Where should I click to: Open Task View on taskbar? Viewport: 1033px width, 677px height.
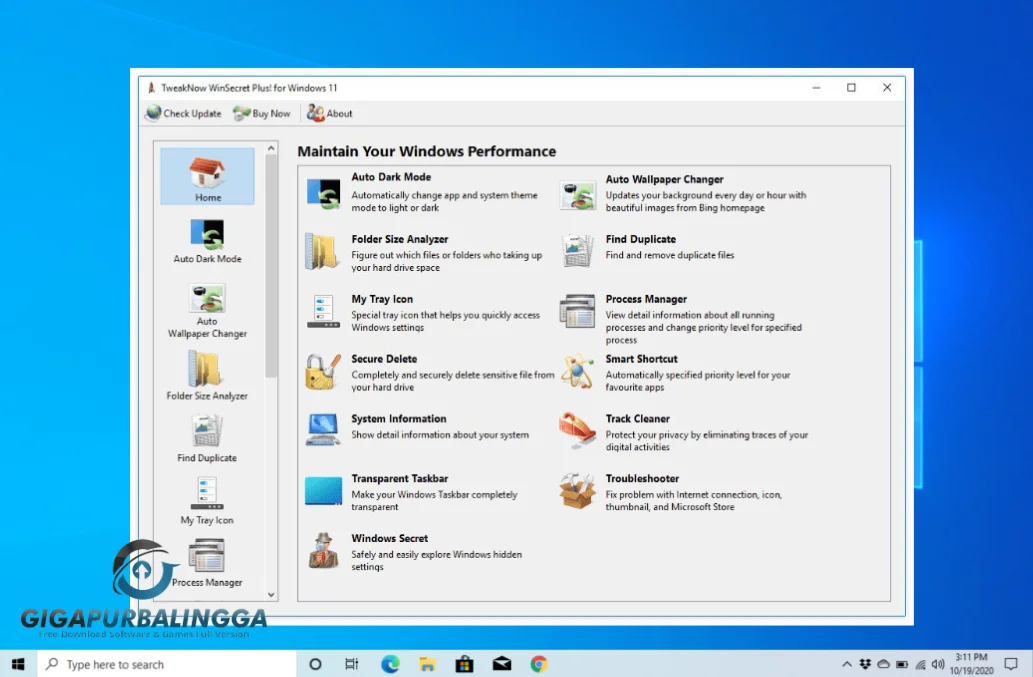352,664
